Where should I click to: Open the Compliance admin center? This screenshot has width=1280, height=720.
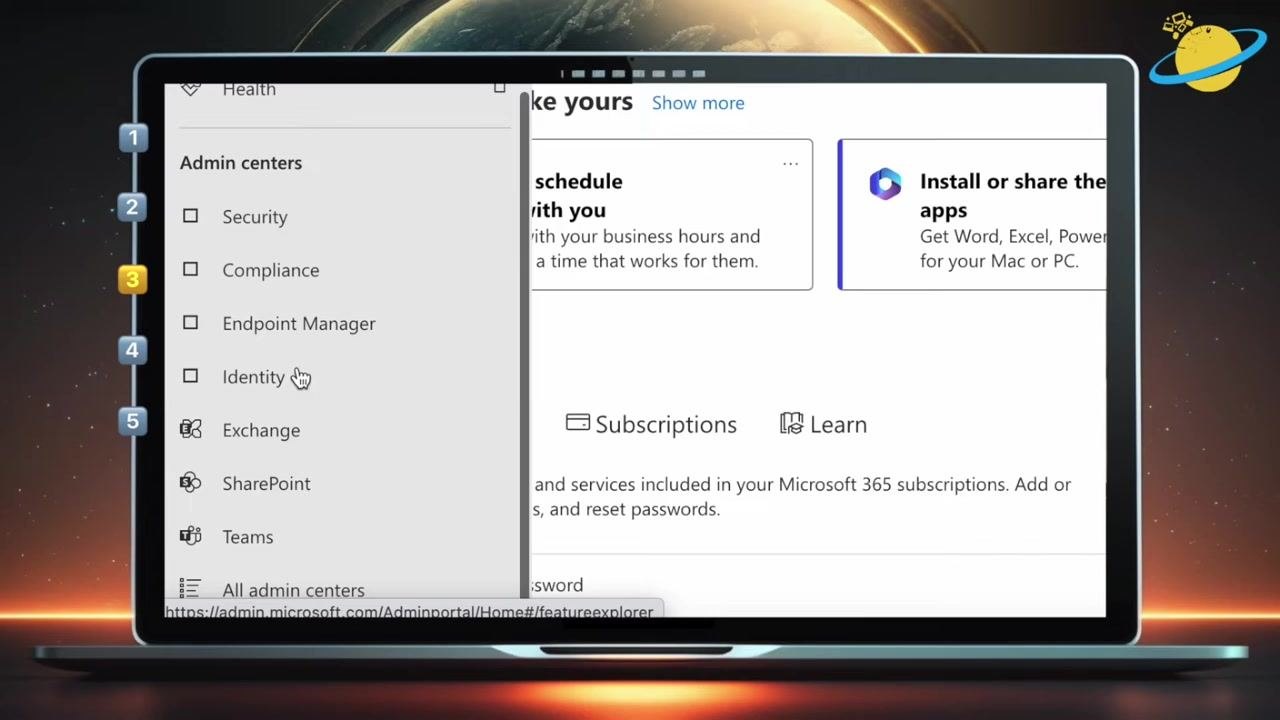270,270
